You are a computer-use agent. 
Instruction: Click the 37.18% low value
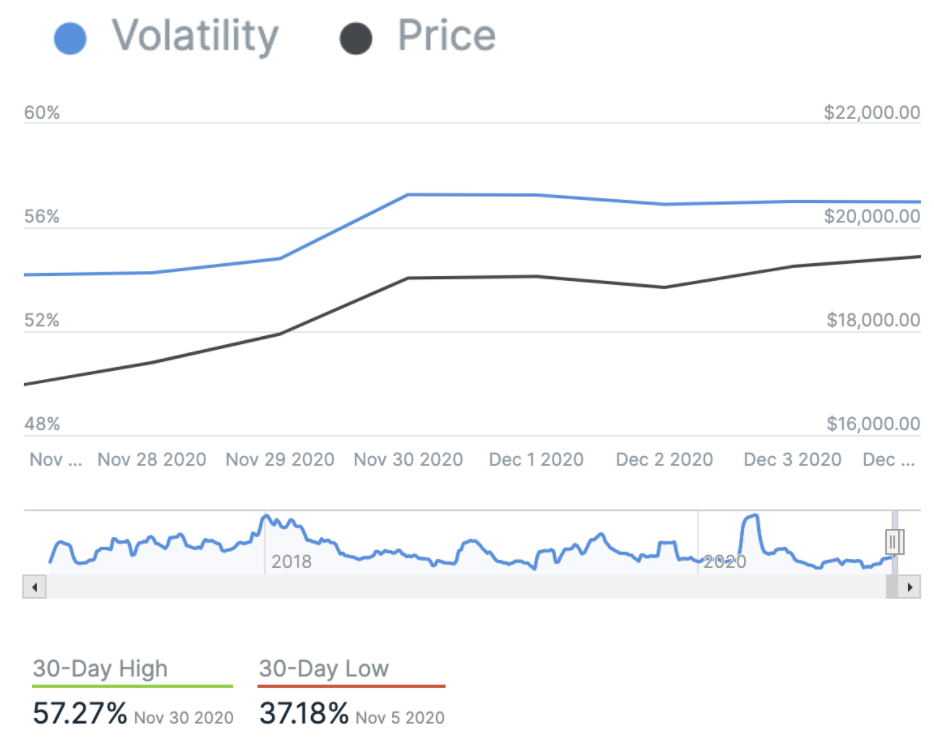click(304, 713)
